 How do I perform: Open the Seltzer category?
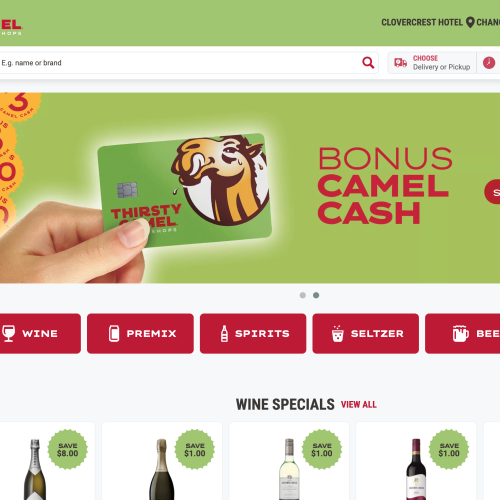pyautogui.click(x=365, y=333)
